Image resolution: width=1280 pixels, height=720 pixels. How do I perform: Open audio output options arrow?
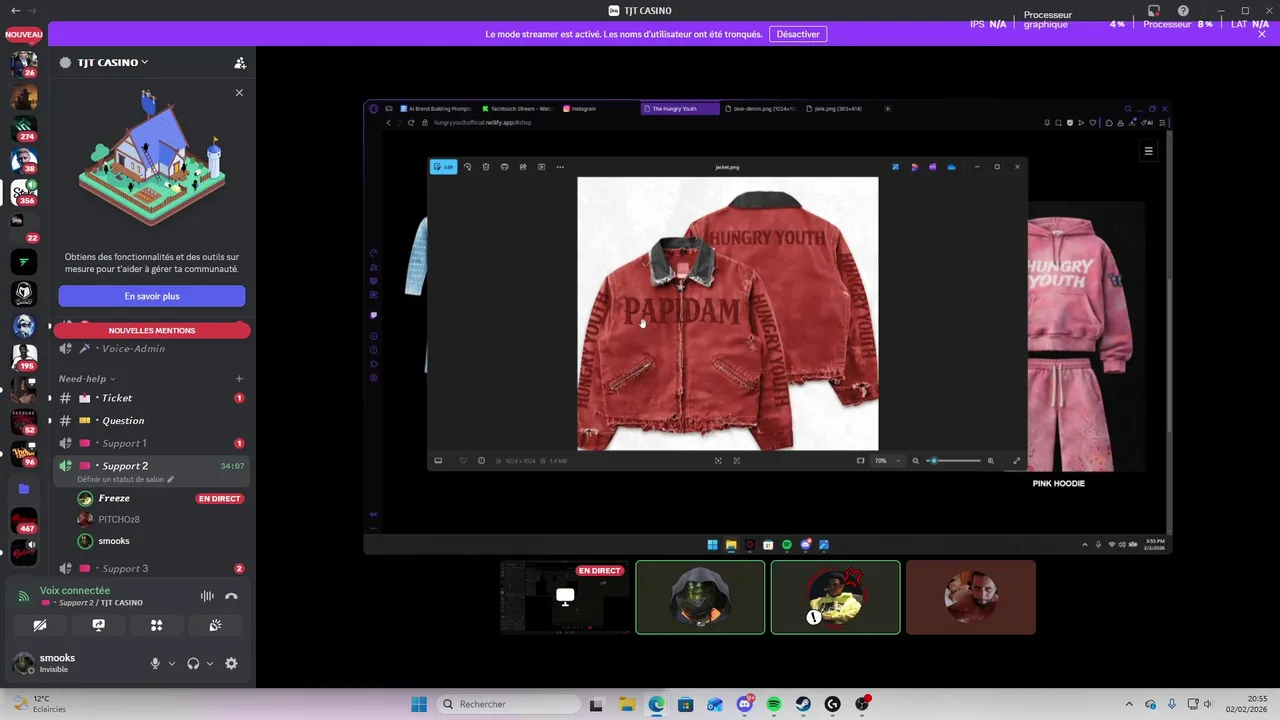point(210,664)
